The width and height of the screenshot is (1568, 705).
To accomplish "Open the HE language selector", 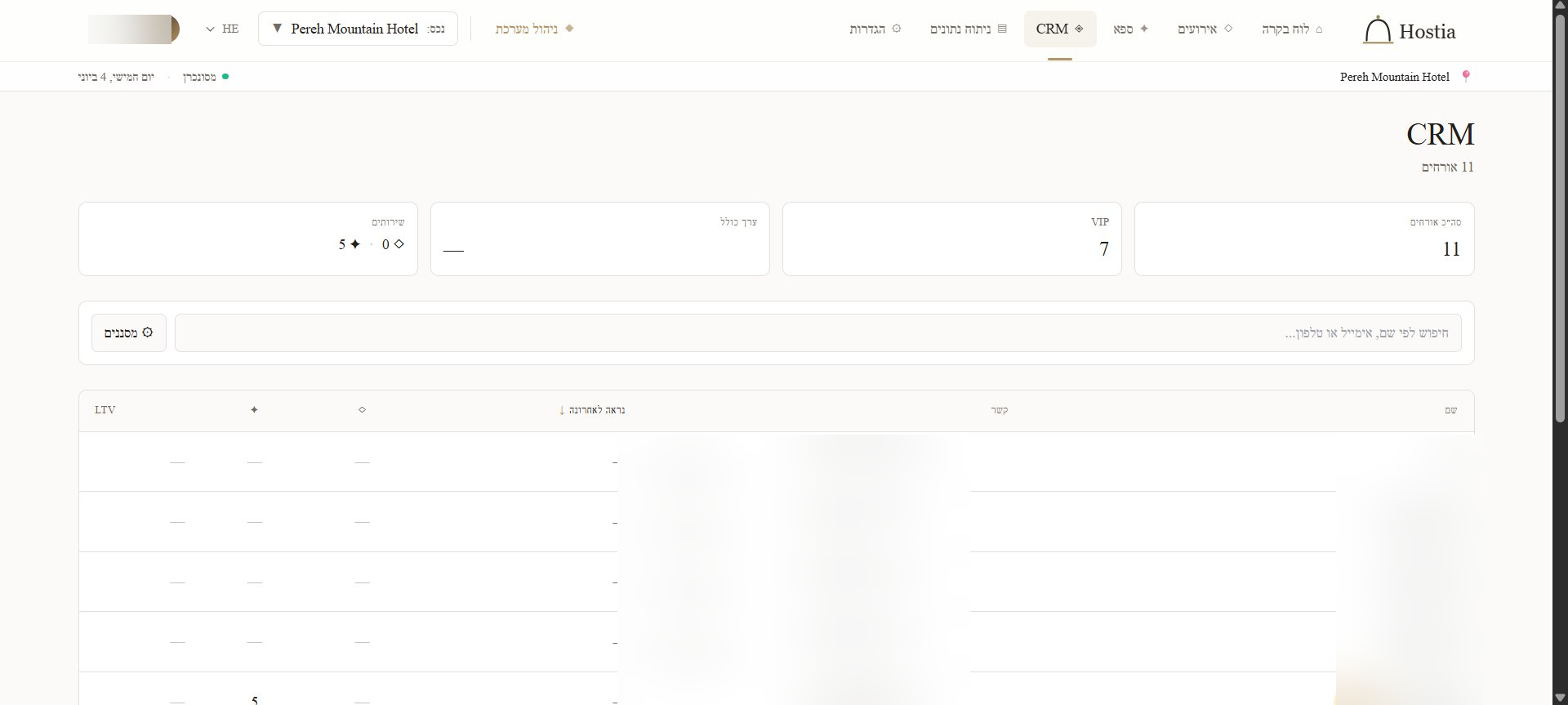I will 222,29.
